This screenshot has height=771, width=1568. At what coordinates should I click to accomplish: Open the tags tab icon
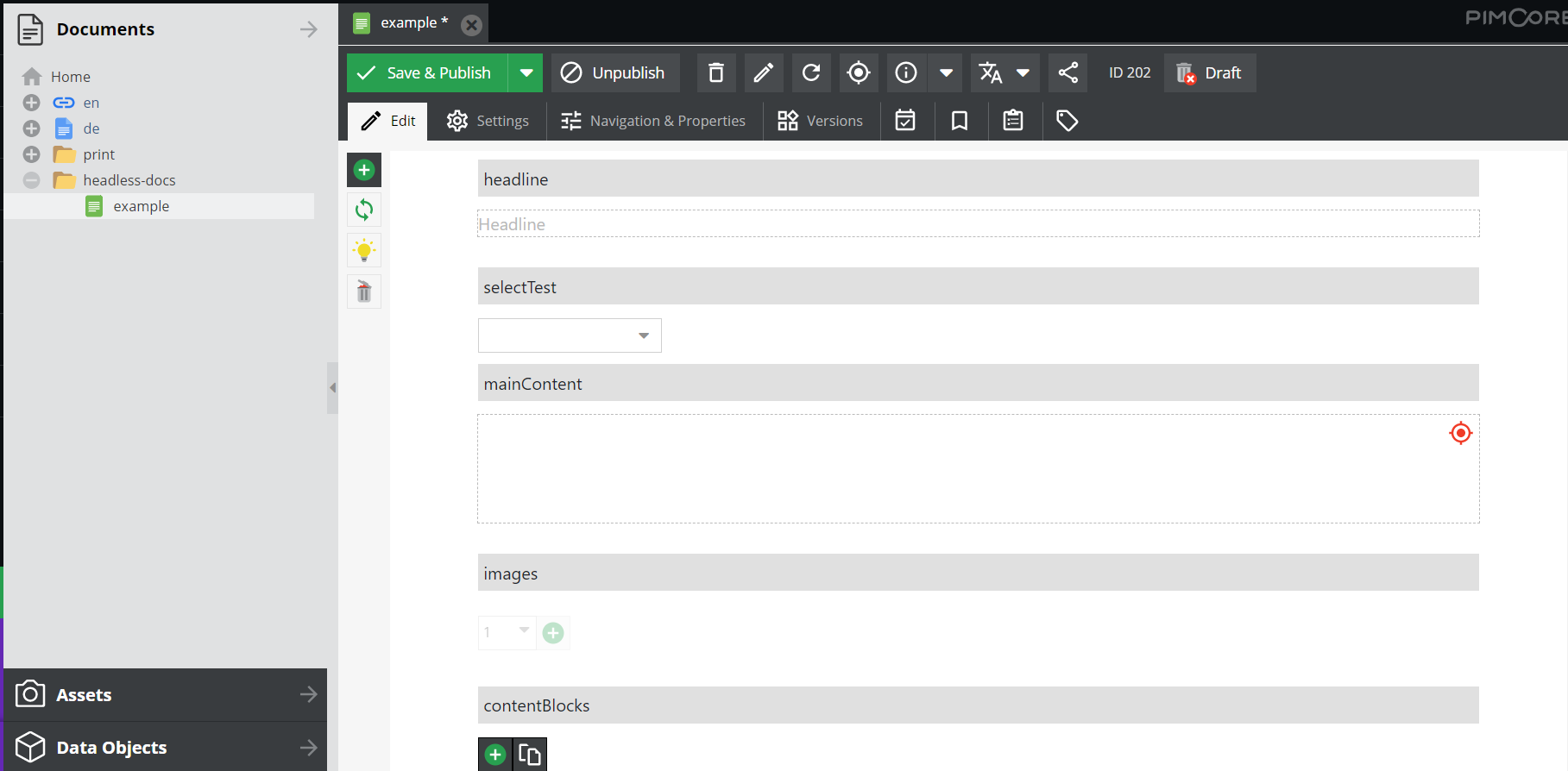[1067, 121]
